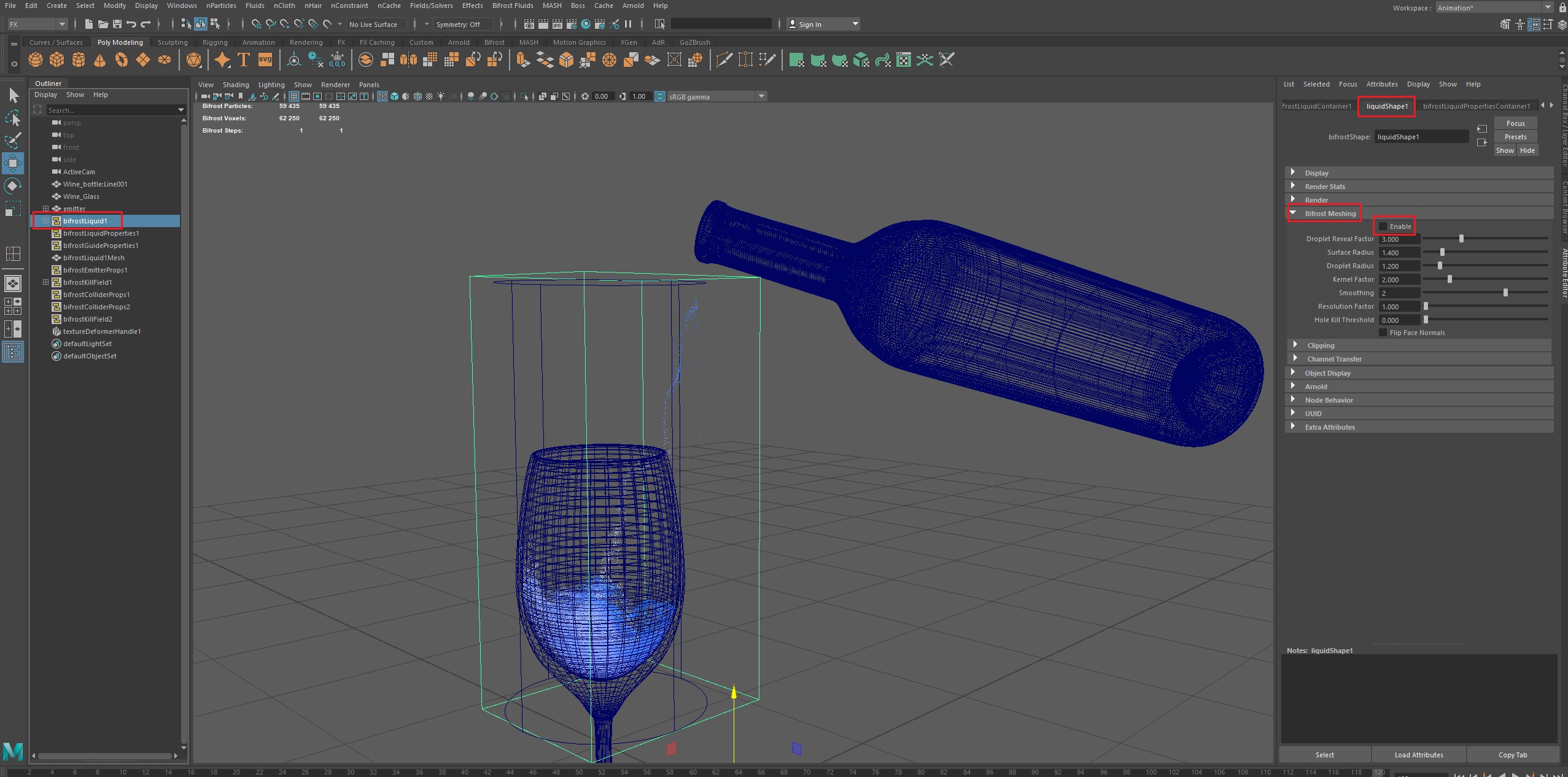
Task: Select the polygon Type text tool
Action: [x=244, y=60]
